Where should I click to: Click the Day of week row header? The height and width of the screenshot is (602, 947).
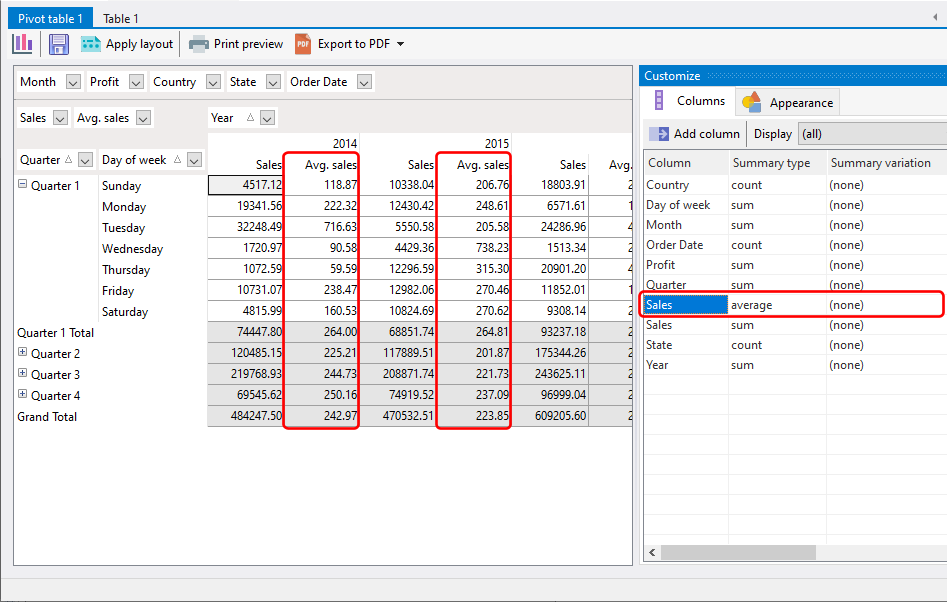coord(134,160)
